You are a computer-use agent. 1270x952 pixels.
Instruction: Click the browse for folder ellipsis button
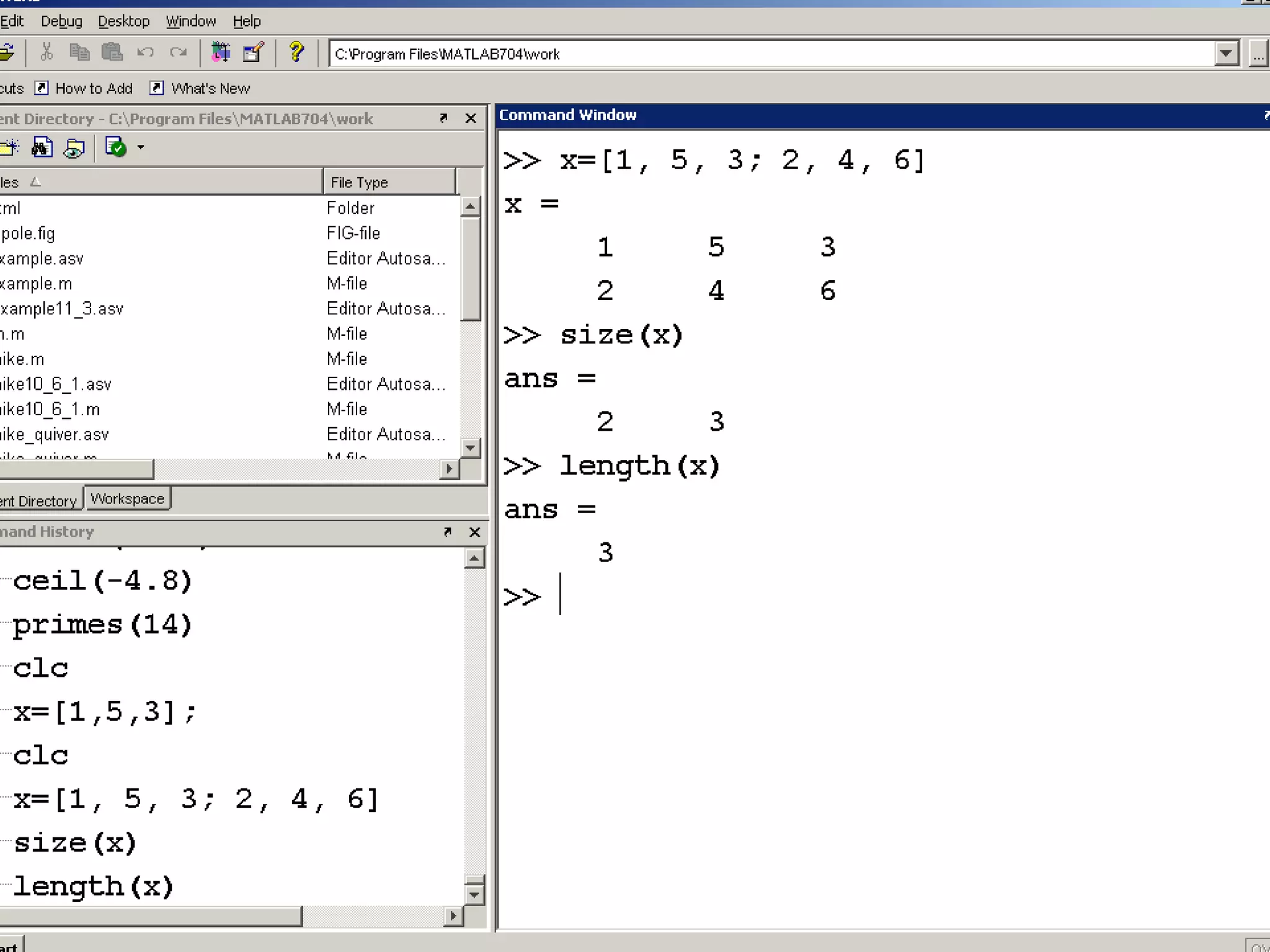(1258, 54)
